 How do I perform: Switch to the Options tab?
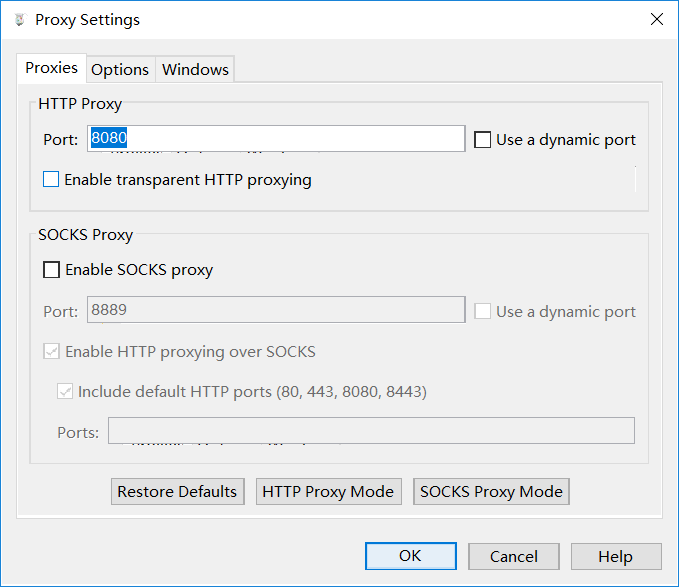coord(120,69)
